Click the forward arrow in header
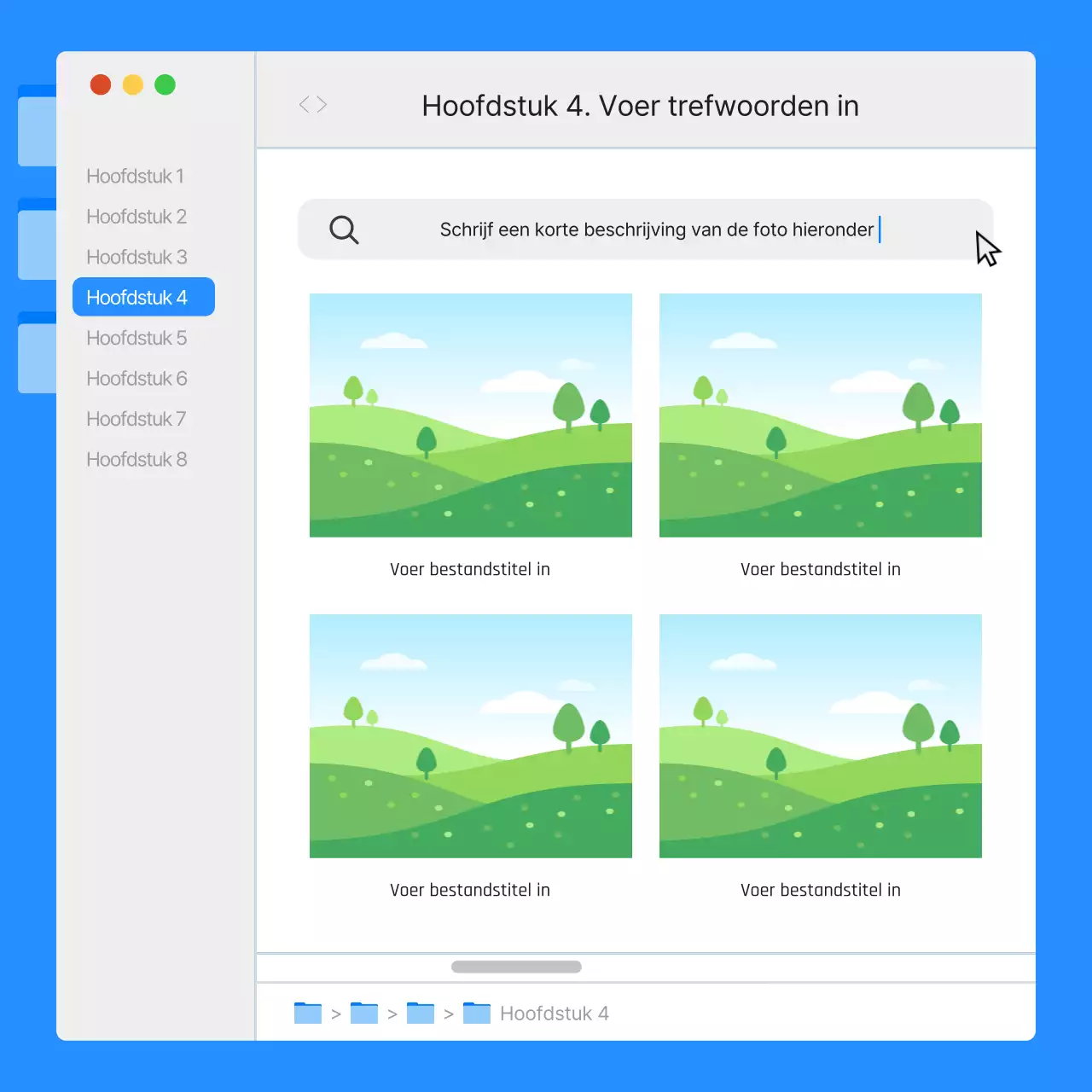Image resolution: width=1092 pixels, height=1092 pixels. (322, 104)
